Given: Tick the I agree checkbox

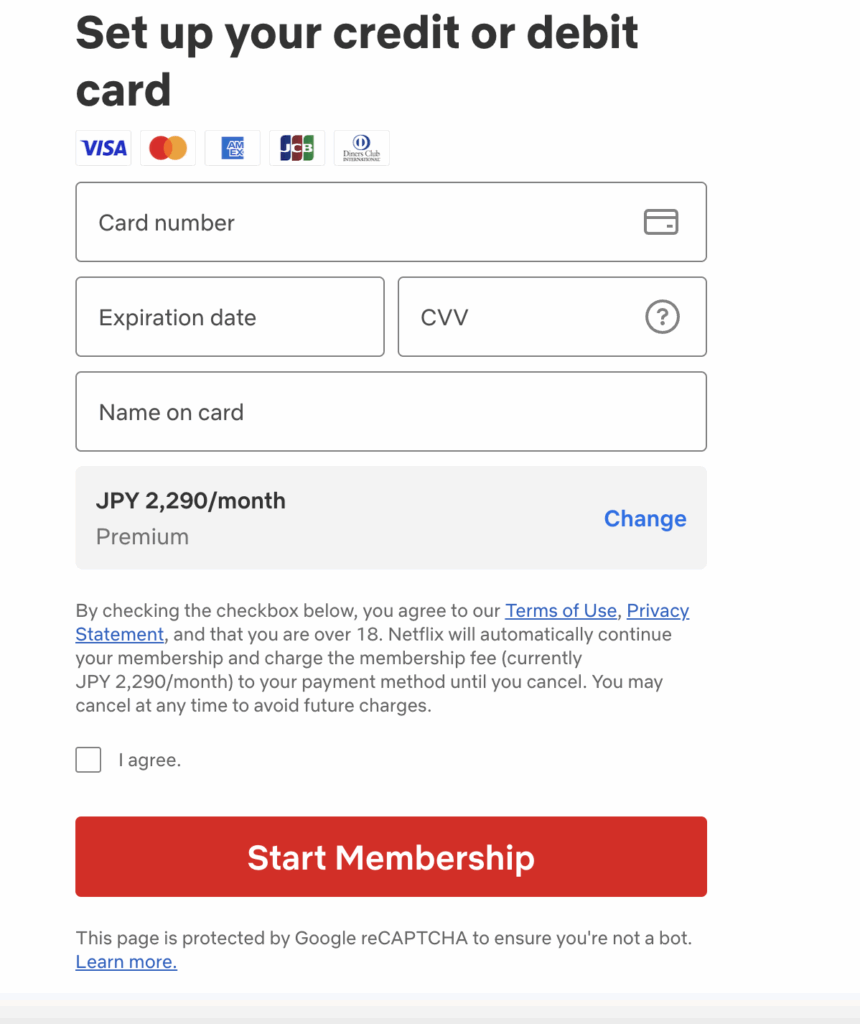Looking at the screenshot, I should coord(89,760).
